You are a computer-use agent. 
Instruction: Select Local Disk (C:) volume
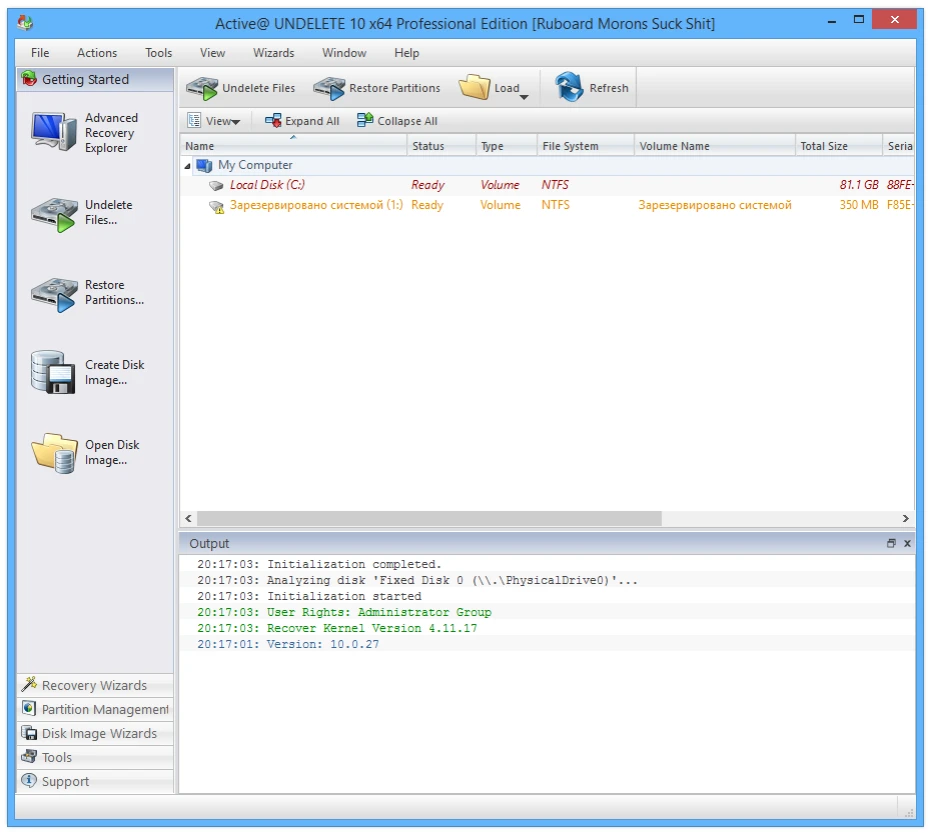[266, 185]
